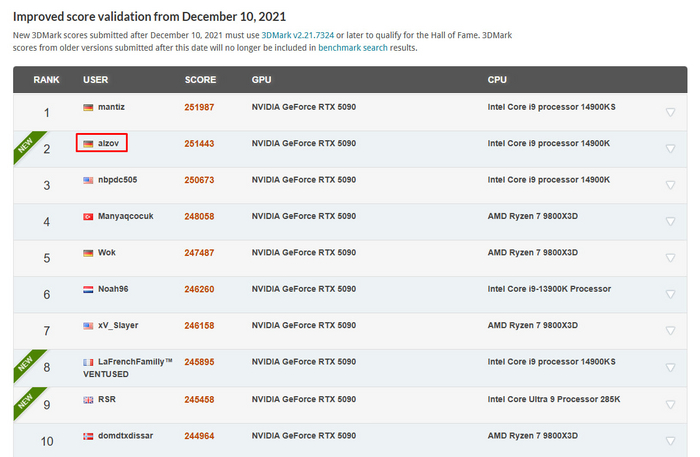Image resolution: width=700 pixels, height=457 pixels.
Task: Click the Improved score validation heading
Action: point(149,17)
